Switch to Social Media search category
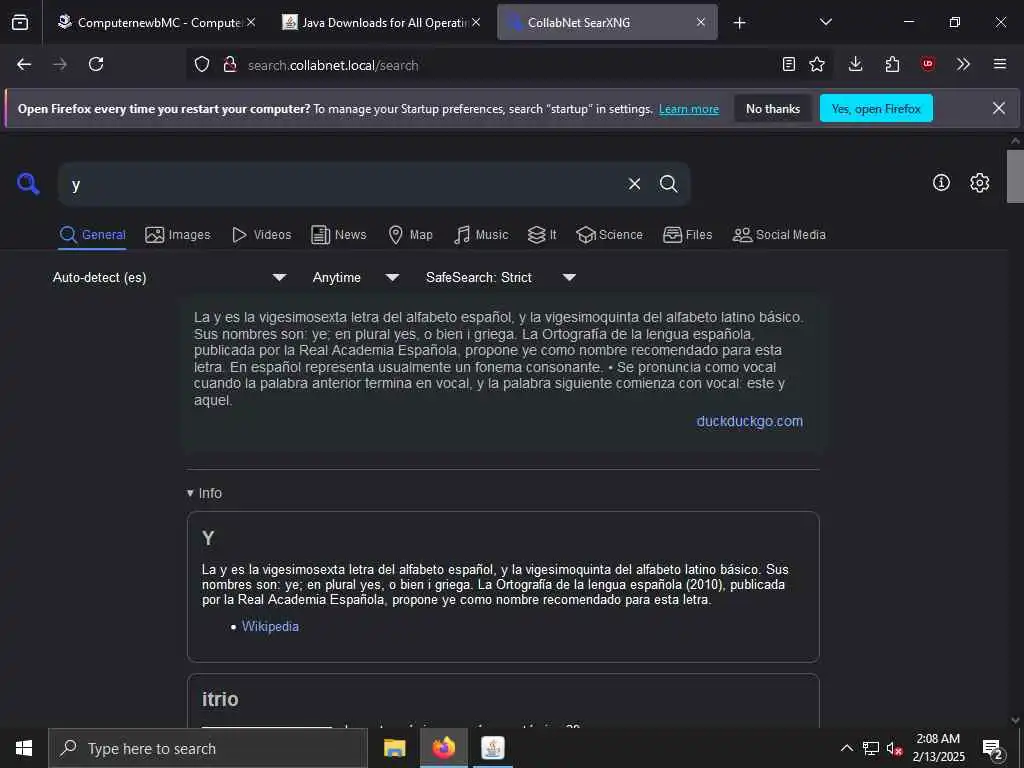Image resolution: width=1024 pixels, height=768 pixels. click(x=779, y=234)
